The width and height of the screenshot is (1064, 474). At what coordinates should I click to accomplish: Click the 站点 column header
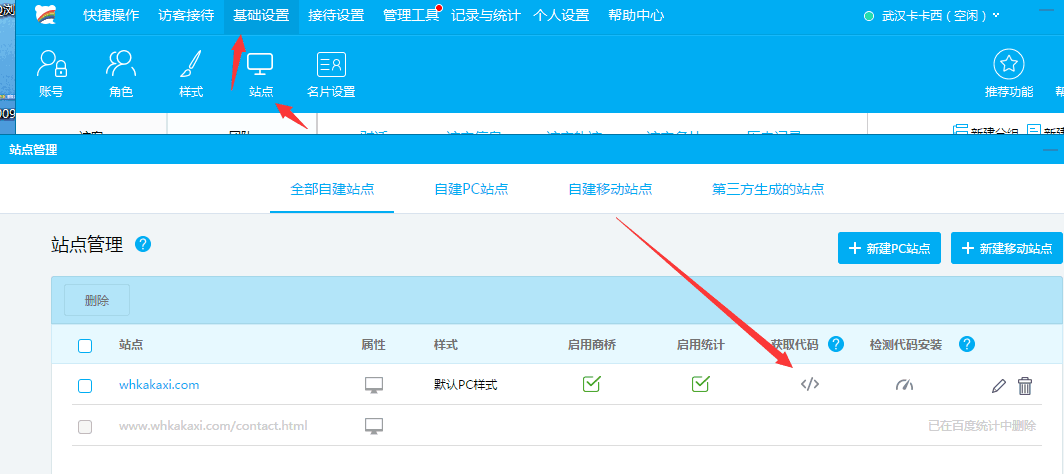coord(131,345)
